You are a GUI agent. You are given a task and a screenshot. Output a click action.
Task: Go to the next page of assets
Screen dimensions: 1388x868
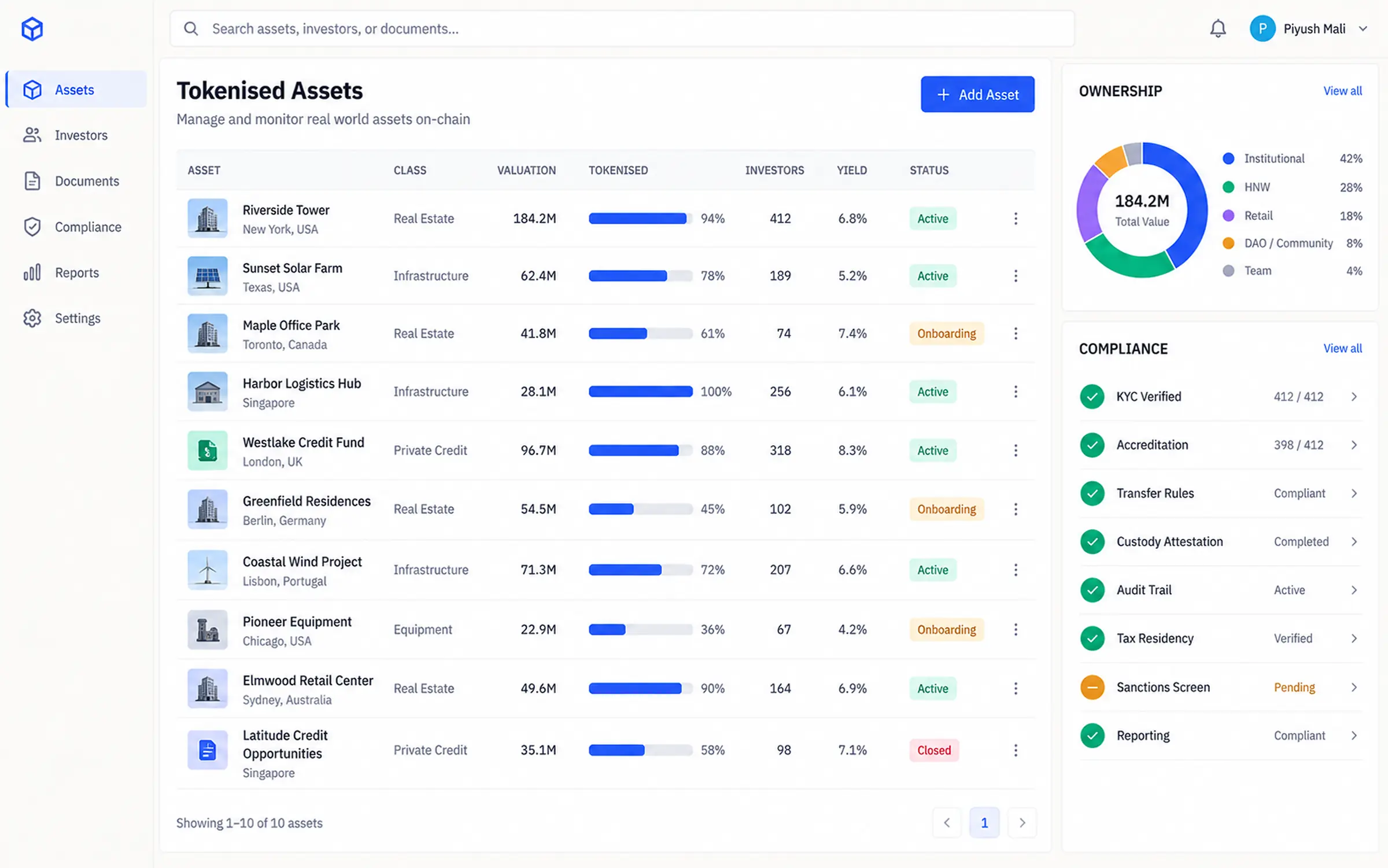pyautogui.click(x=1022, y=822)
